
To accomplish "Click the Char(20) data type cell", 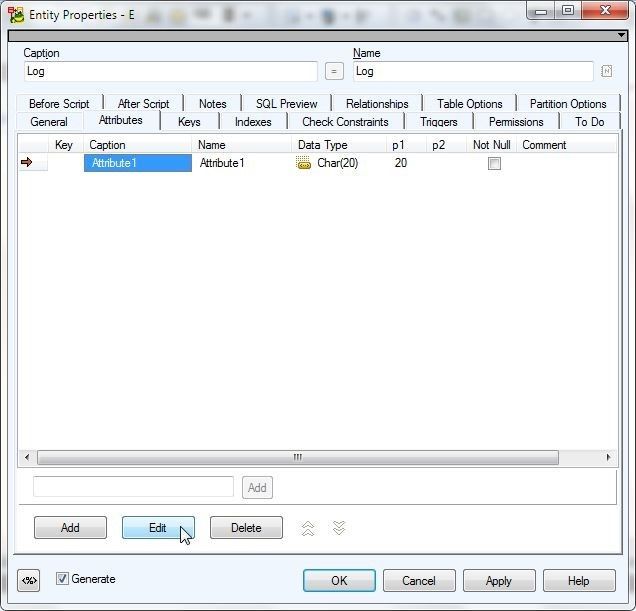I will 339,163.
